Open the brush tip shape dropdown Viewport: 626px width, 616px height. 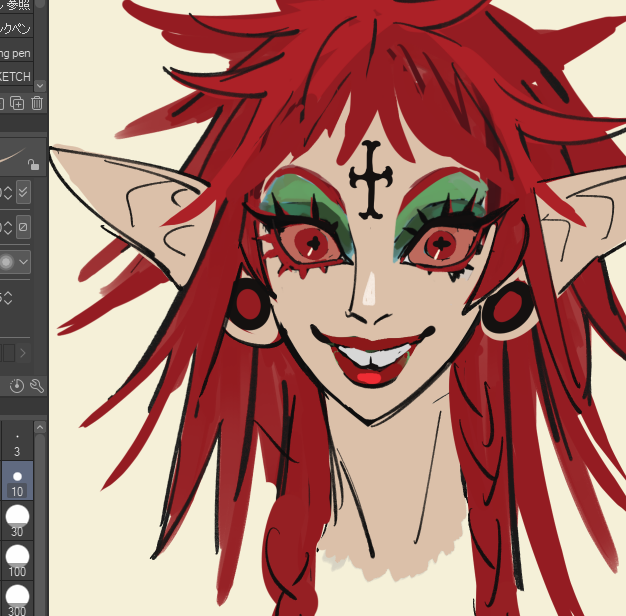(23, 262)
